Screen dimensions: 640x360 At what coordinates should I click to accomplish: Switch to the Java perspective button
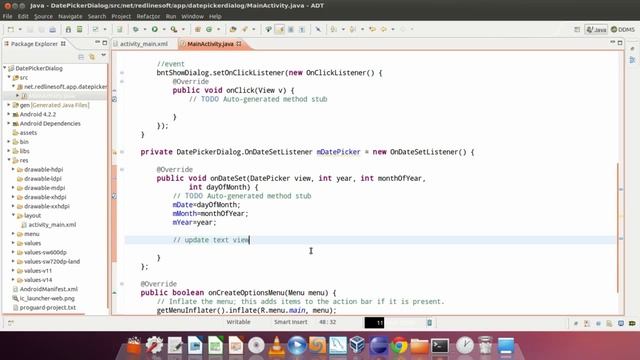tap(596, 29)
